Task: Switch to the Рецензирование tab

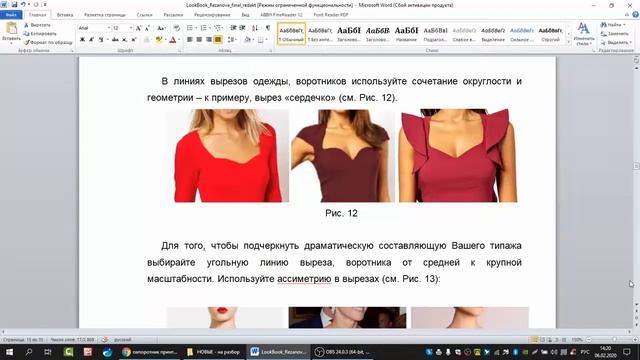Action: coord(212,15)
